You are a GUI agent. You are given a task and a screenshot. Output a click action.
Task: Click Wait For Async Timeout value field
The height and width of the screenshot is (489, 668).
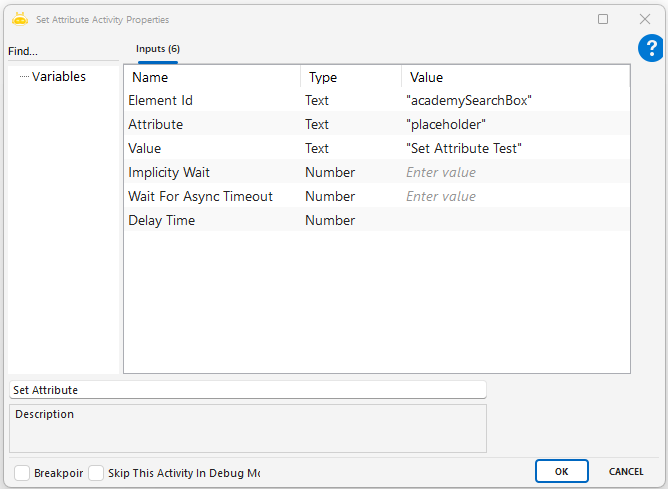click(x=514, y=196)
